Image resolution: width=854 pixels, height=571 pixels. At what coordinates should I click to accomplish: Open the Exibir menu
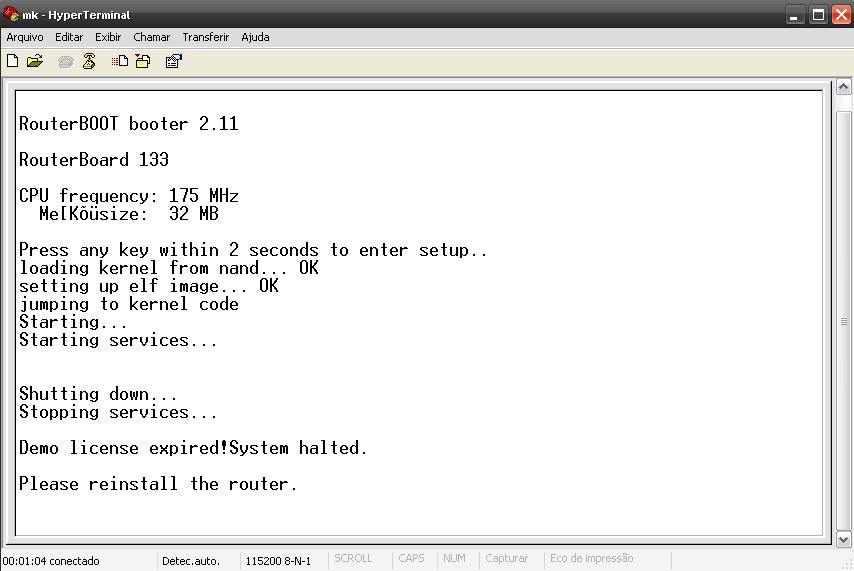[x=108, y=37]
